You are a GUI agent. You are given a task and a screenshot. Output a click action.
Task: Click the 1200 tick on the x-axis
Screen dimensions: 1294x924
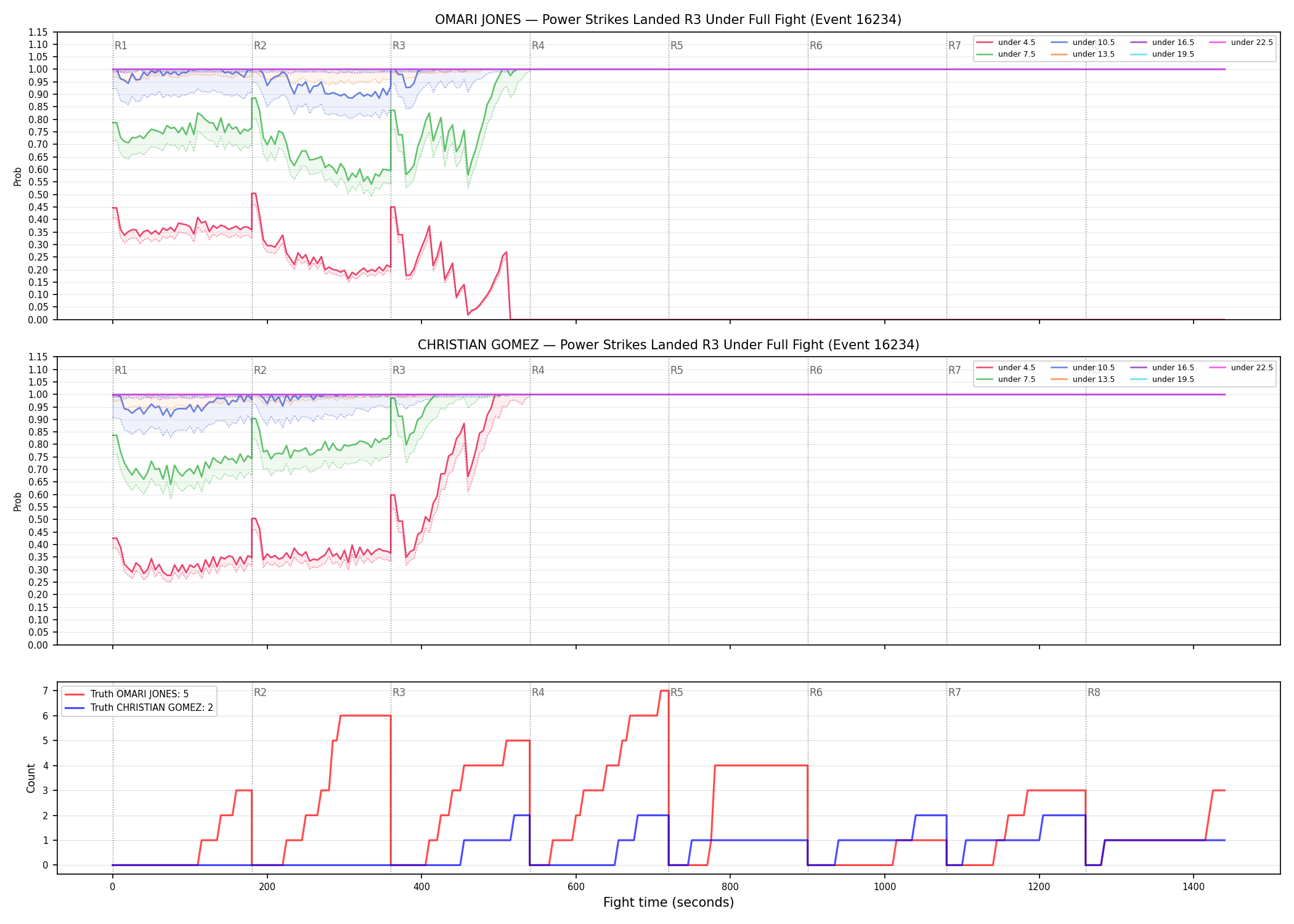(1040, 887)
